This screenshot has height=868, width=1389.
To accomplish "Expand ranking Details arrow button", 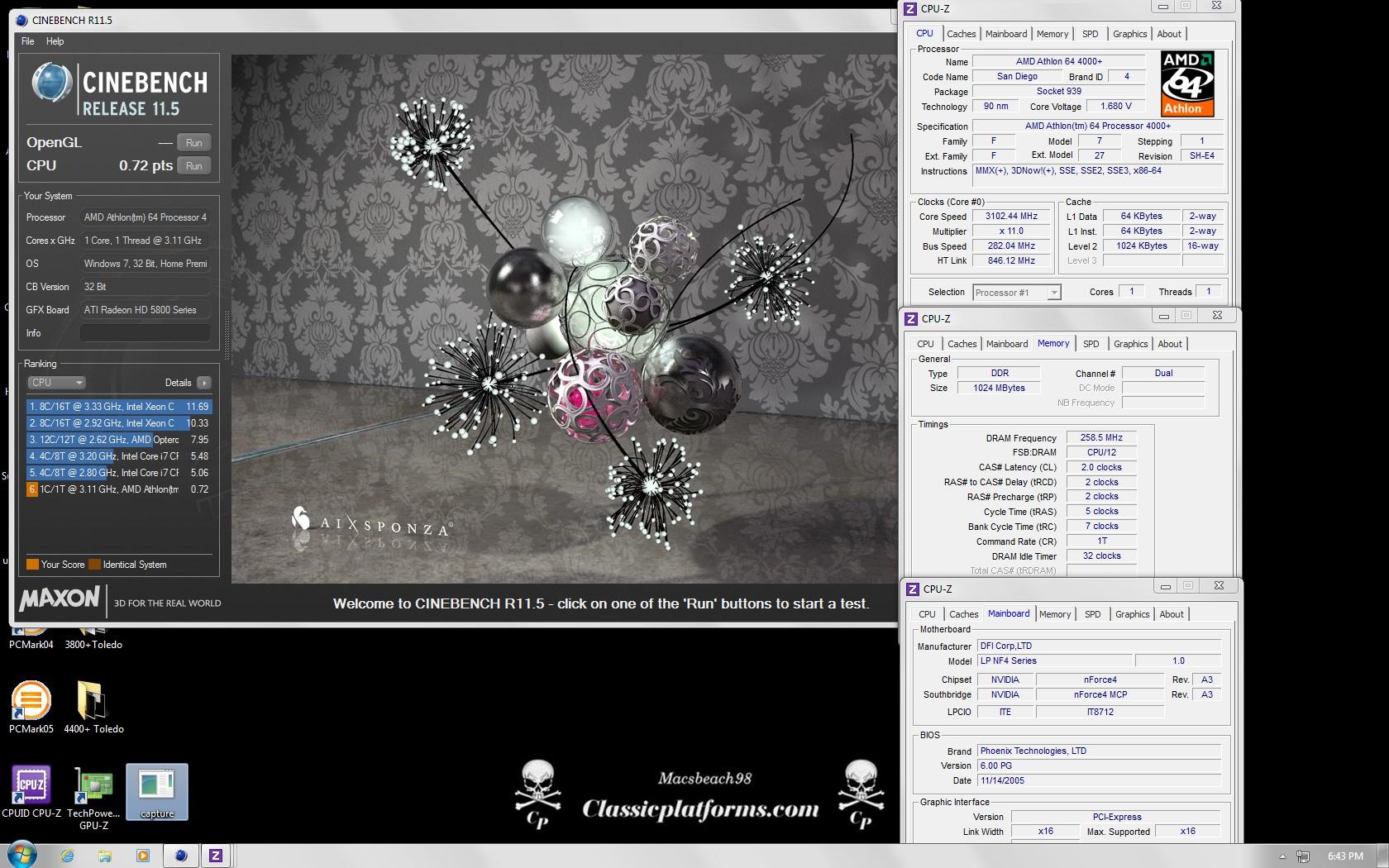I will point(204,383).
